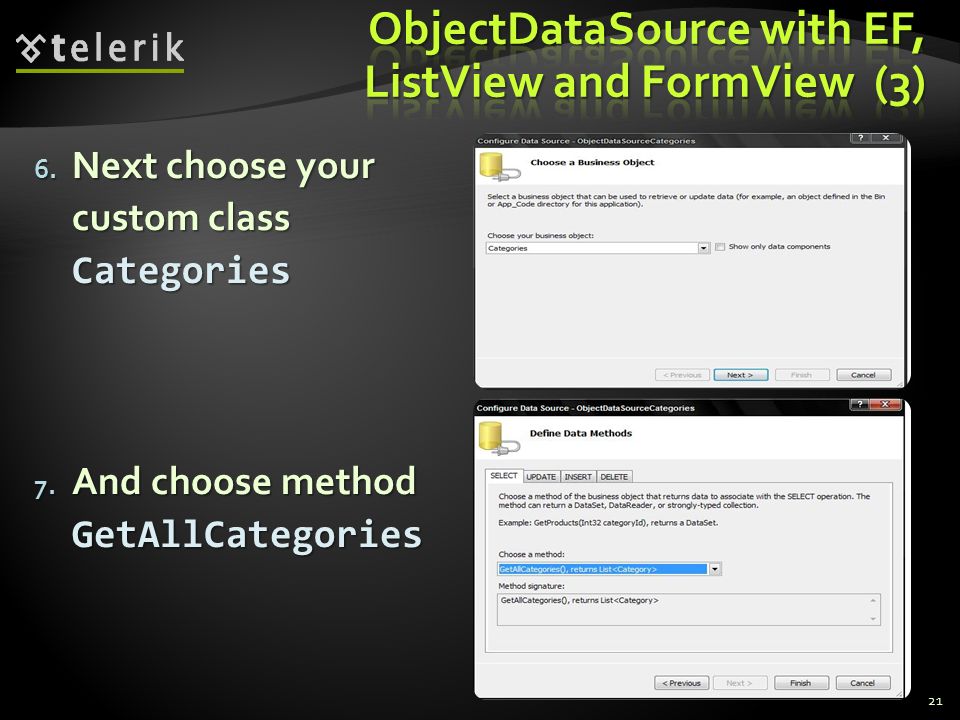This screenshot has height=720, width=960.
Task: Go back with the Previous button in lower dialog
Action: point(681,683)
